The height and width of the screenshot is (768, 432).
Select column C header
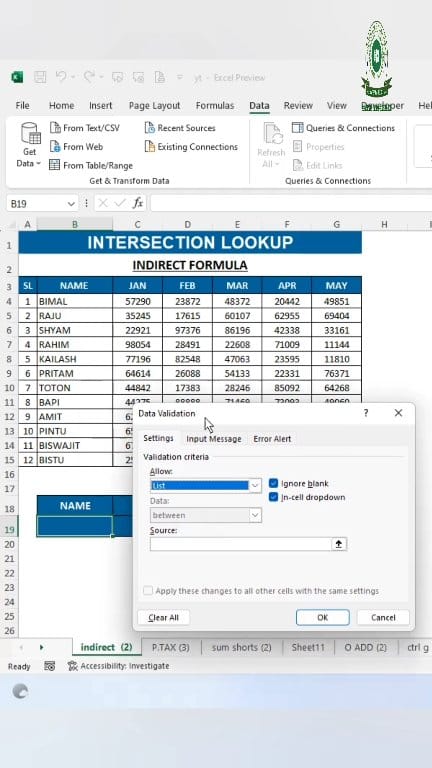coord(137,224)
